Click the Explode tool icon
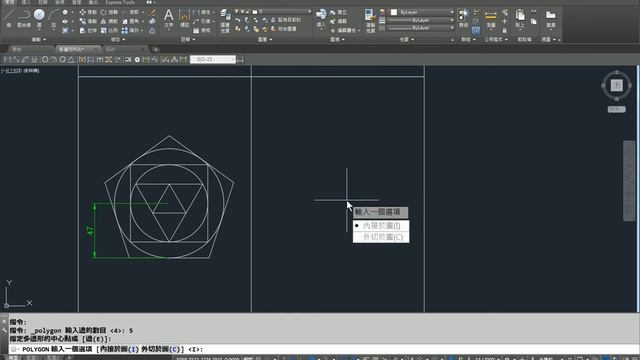Screen dimensions: 640x360 coord(152,21)
